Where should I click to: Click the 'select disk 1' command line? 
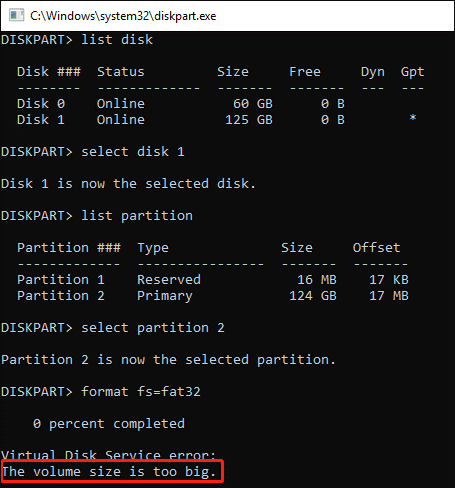(93, 152)
